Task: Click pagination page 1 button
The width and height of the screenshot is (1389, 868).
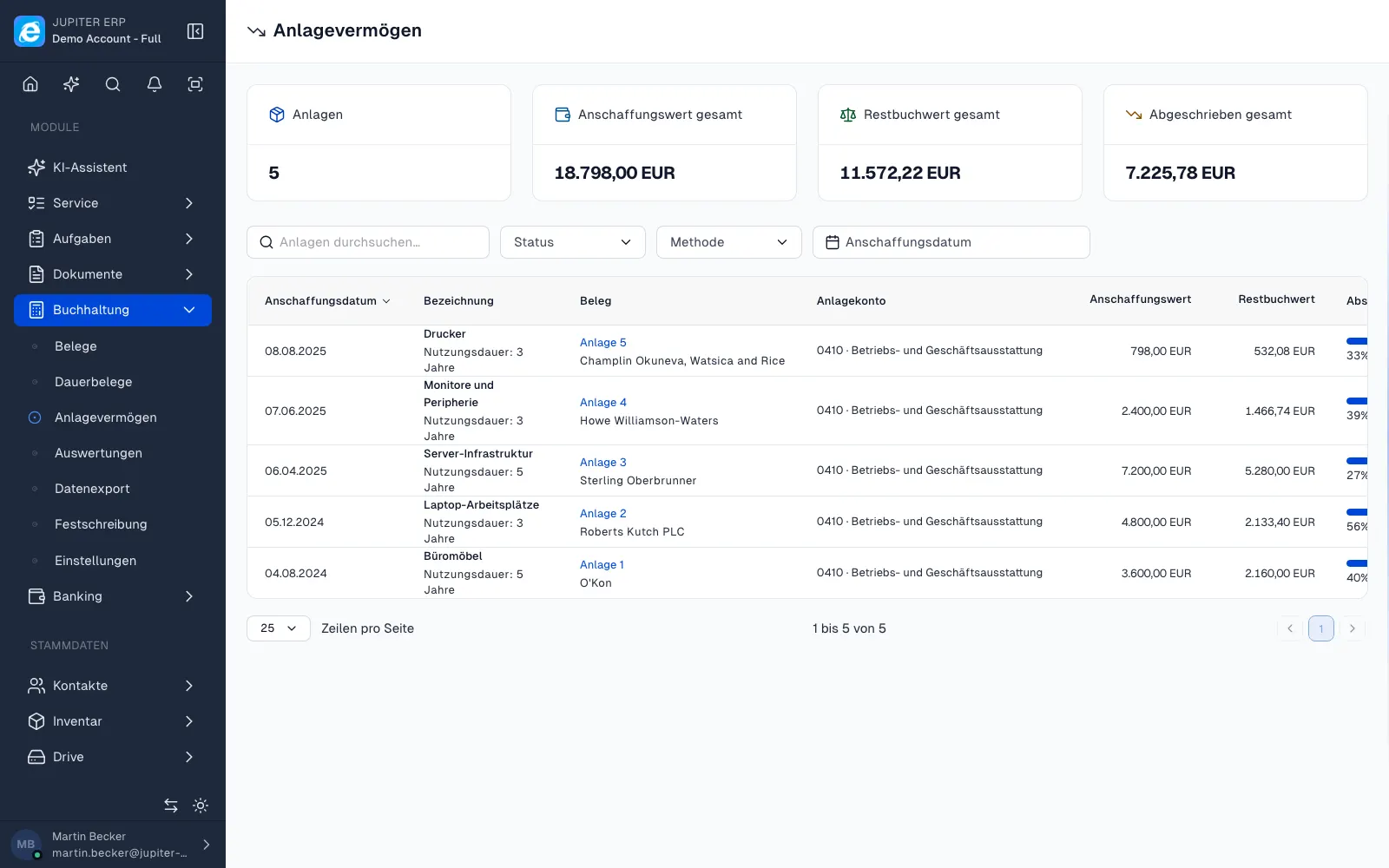Action: click(x=1321, y=628)
